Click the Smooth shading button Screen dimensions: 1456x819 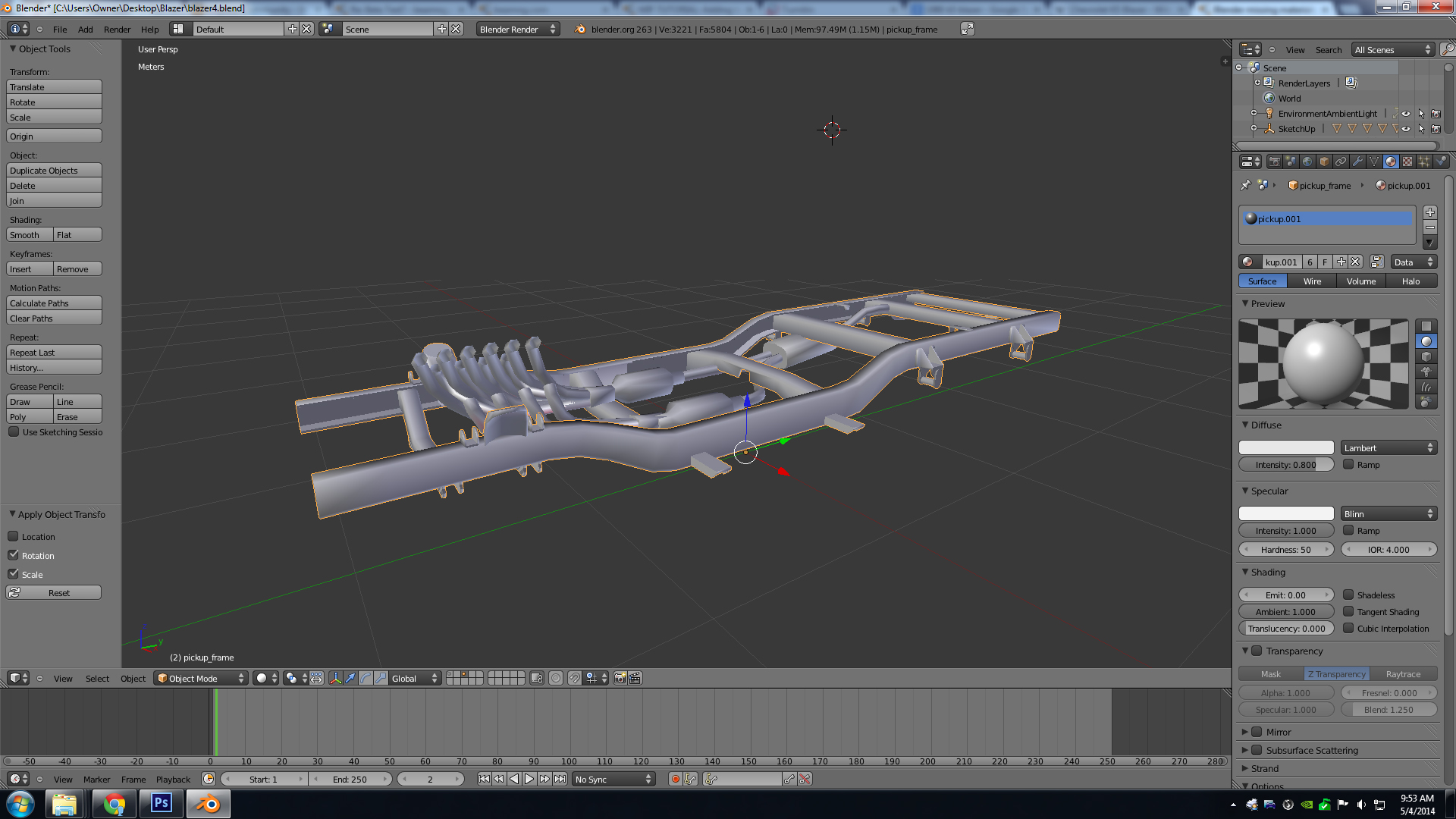(x=30, y=235)
